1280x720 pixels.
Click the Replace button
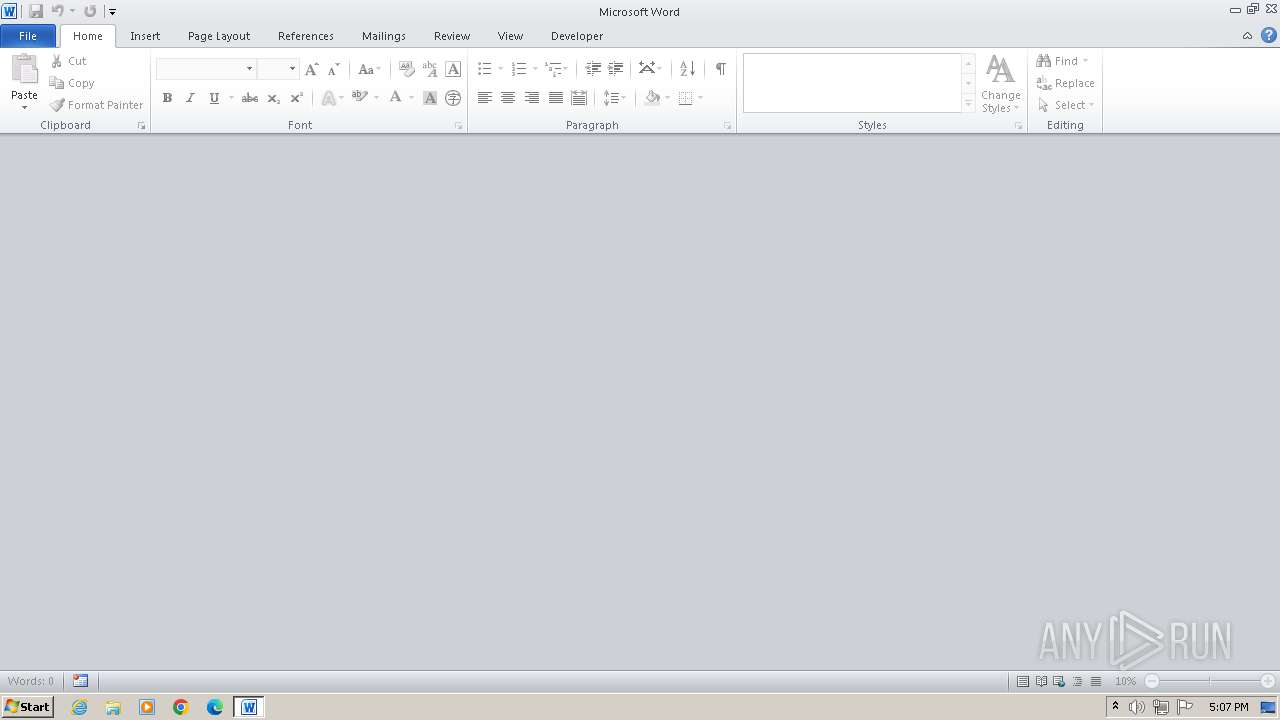[1065, 83]
